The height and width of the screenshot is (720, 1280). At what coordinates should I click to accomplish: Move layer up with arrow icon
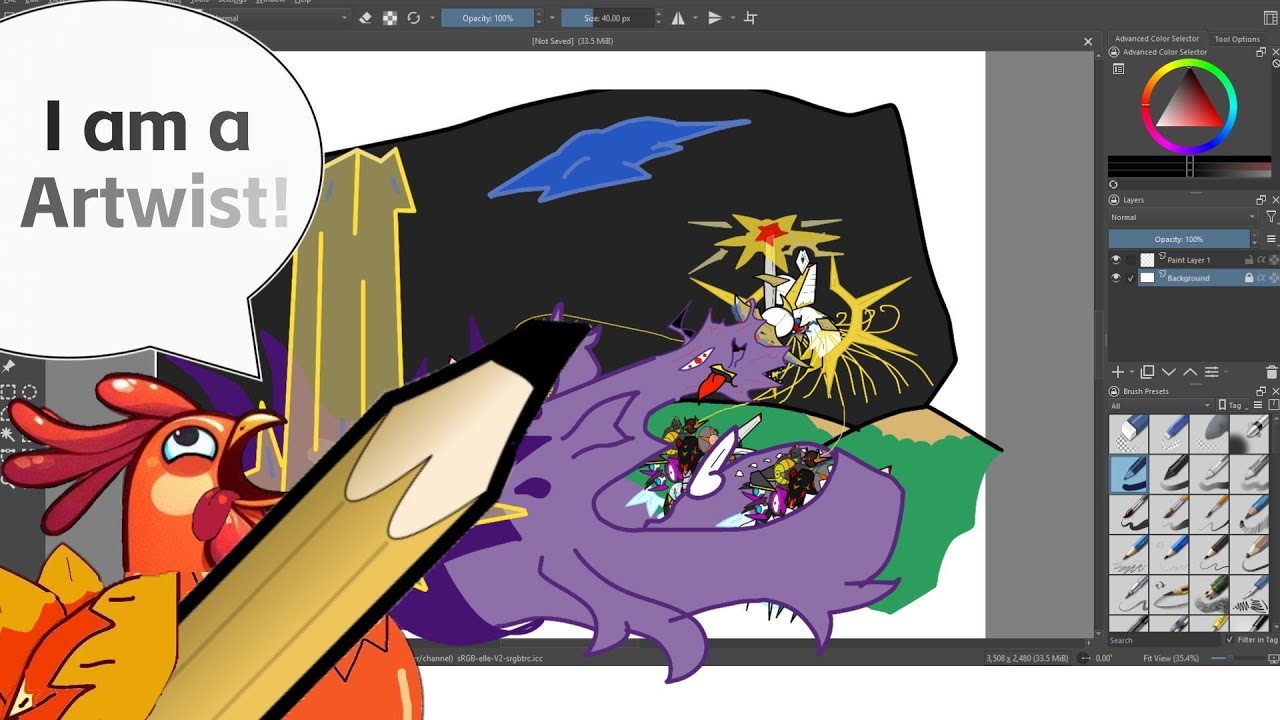1190,372
